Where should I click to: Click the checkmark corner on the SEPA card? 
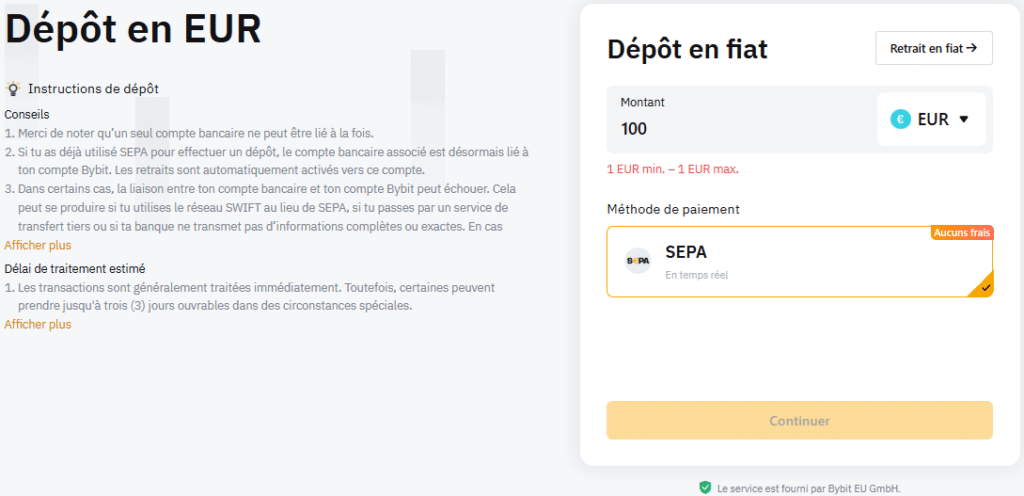pos(985,288)
